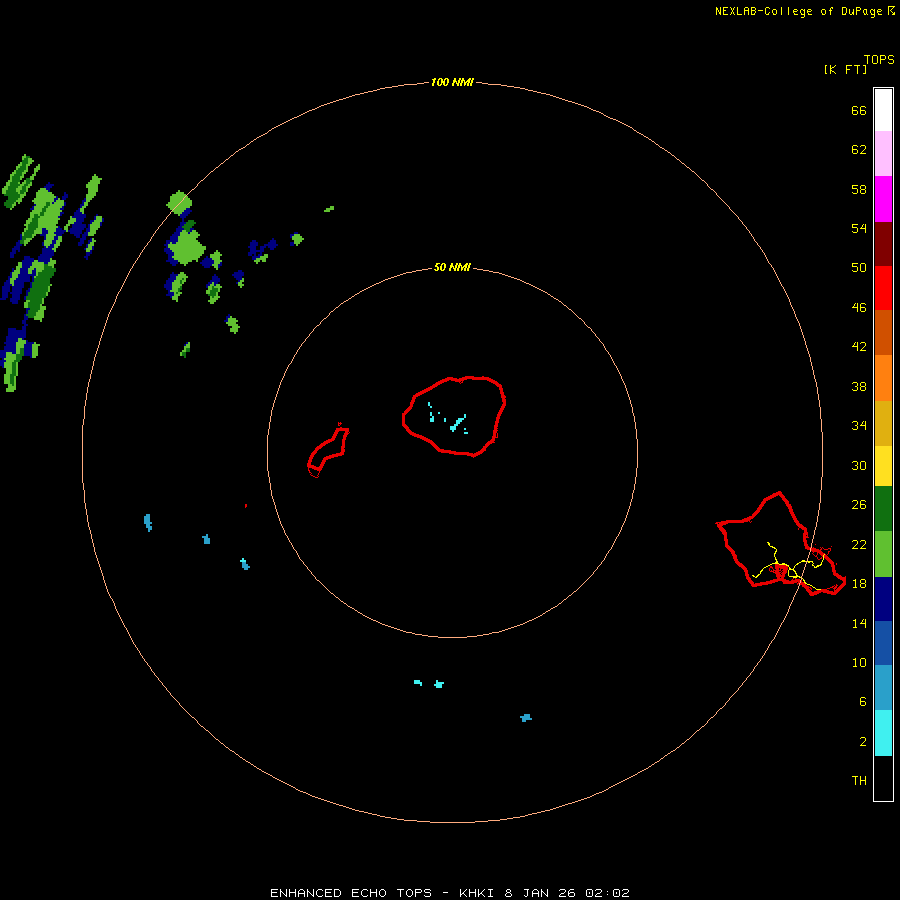Screen dimensions: 900x900
Task: Click the medium blue 10 kft legend swatch
Action: pyautogui.click(x=883, y=643)
